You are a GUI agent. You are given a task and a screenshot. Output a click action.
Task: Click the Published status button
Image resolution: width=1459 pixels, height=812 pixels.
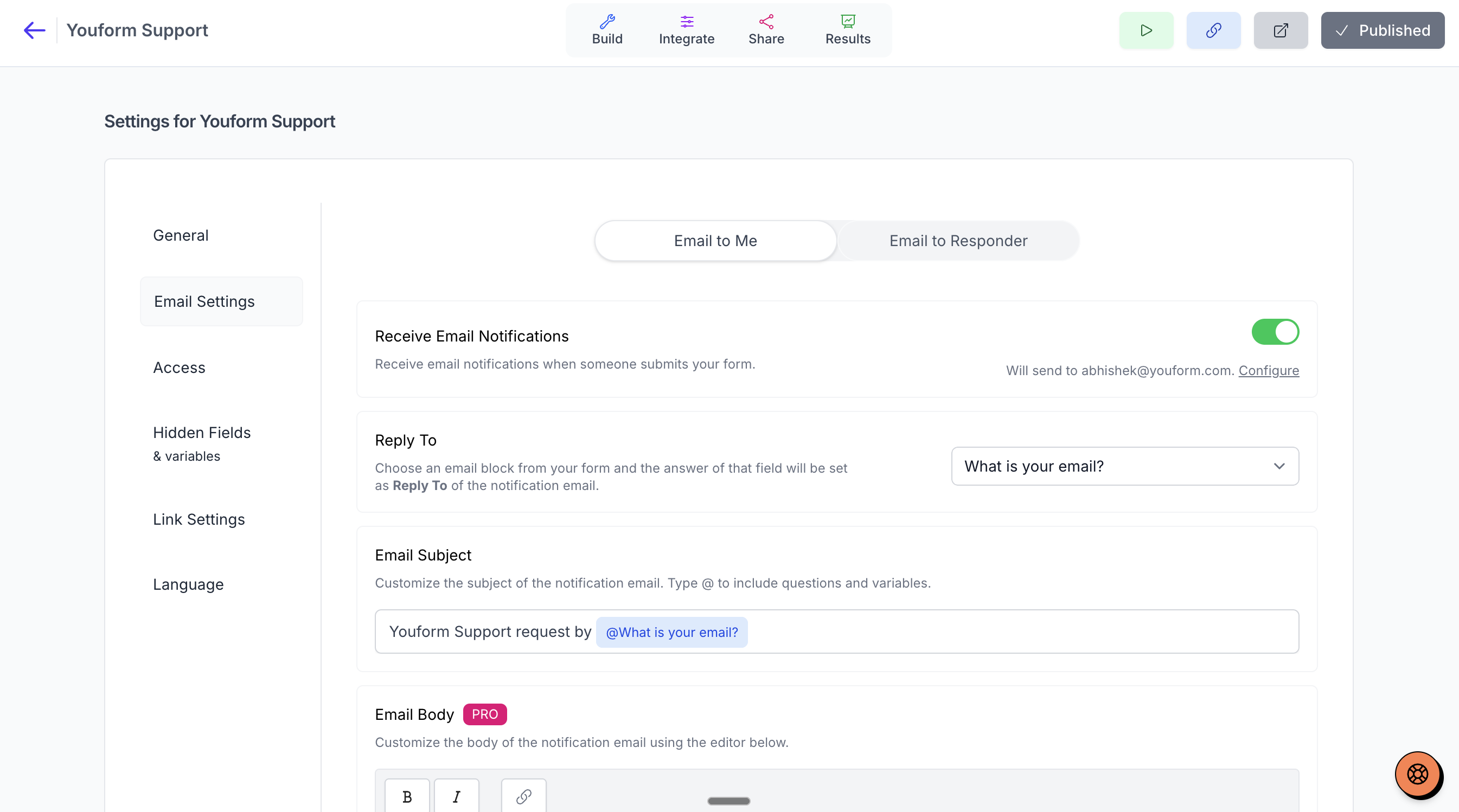pos(1382,30)
